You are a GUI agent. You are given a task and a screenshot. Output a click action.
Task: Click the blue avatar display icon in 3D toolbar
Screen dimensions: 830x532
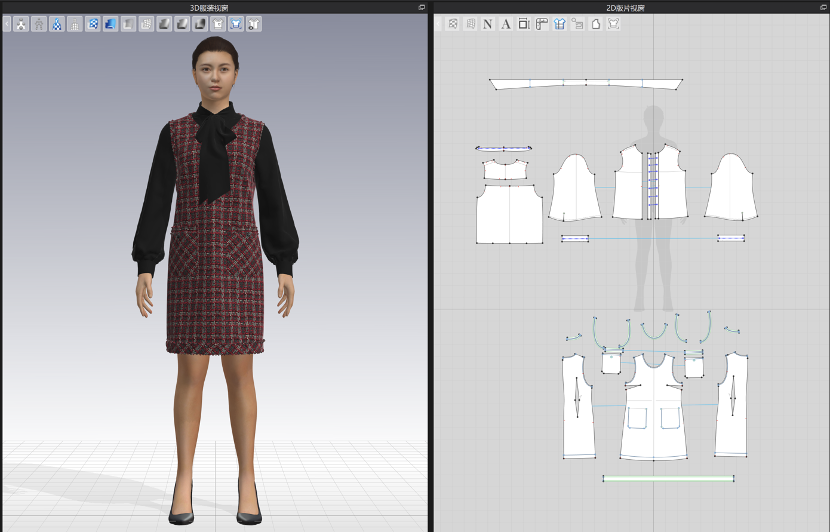(x=57, y=24)
